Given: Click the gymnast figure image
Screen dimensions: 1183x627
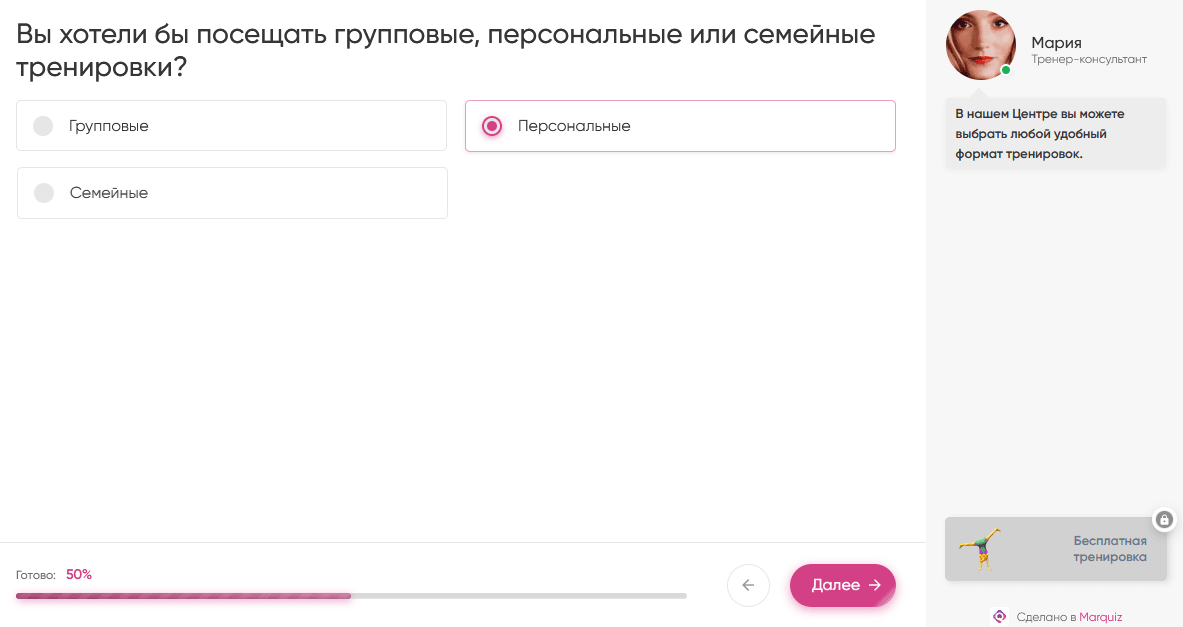Looking at the screenshot, I should coord(981,549).
